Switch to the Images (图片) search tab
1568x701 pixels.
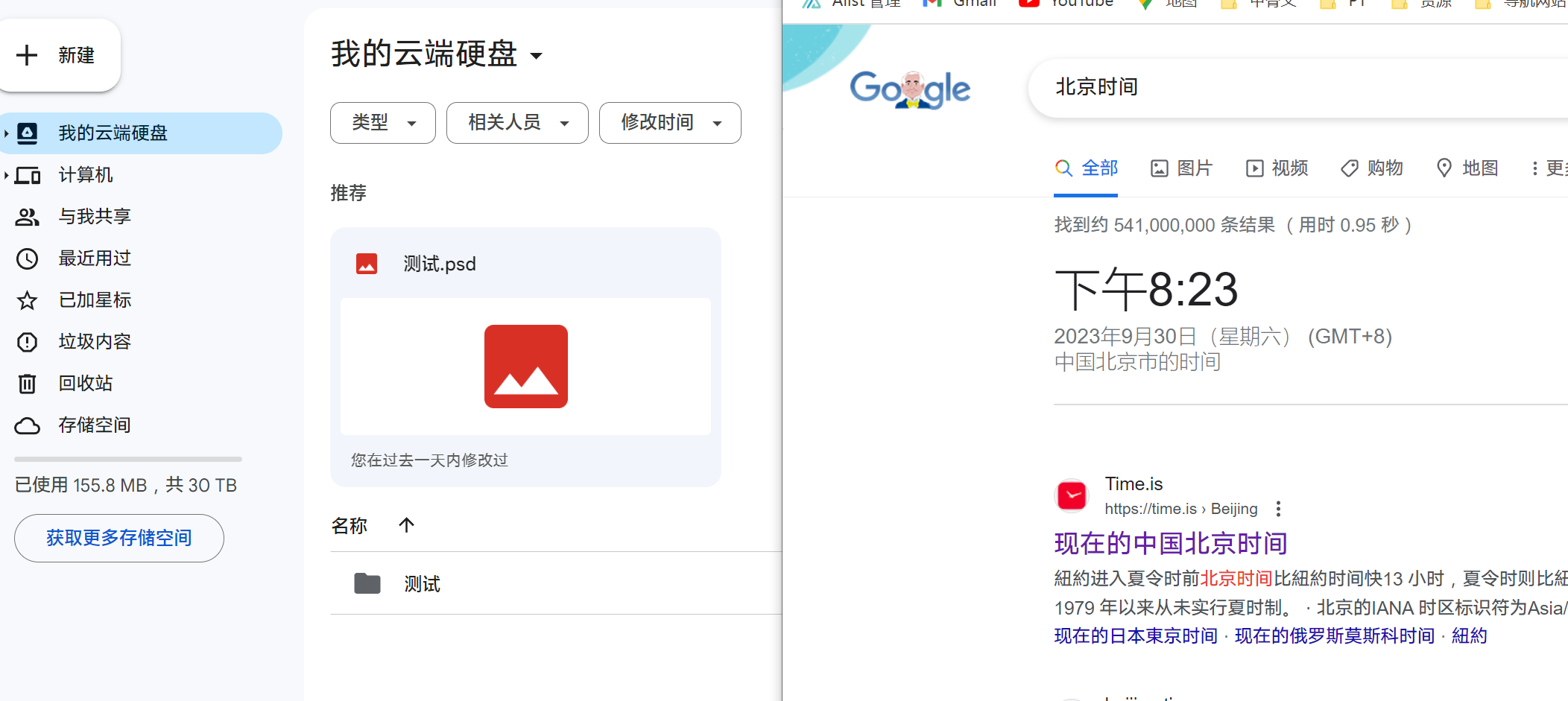click(1181, 168)
